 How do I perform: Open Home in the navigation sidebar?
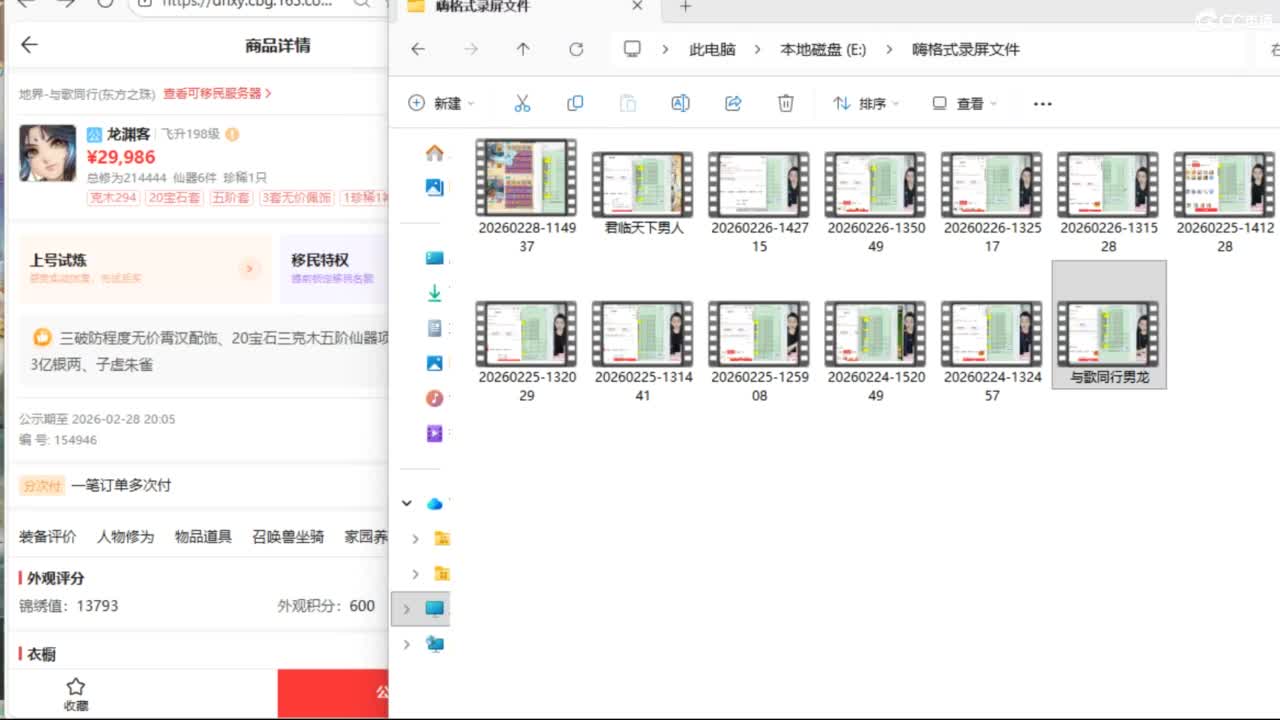pos(434,153)
